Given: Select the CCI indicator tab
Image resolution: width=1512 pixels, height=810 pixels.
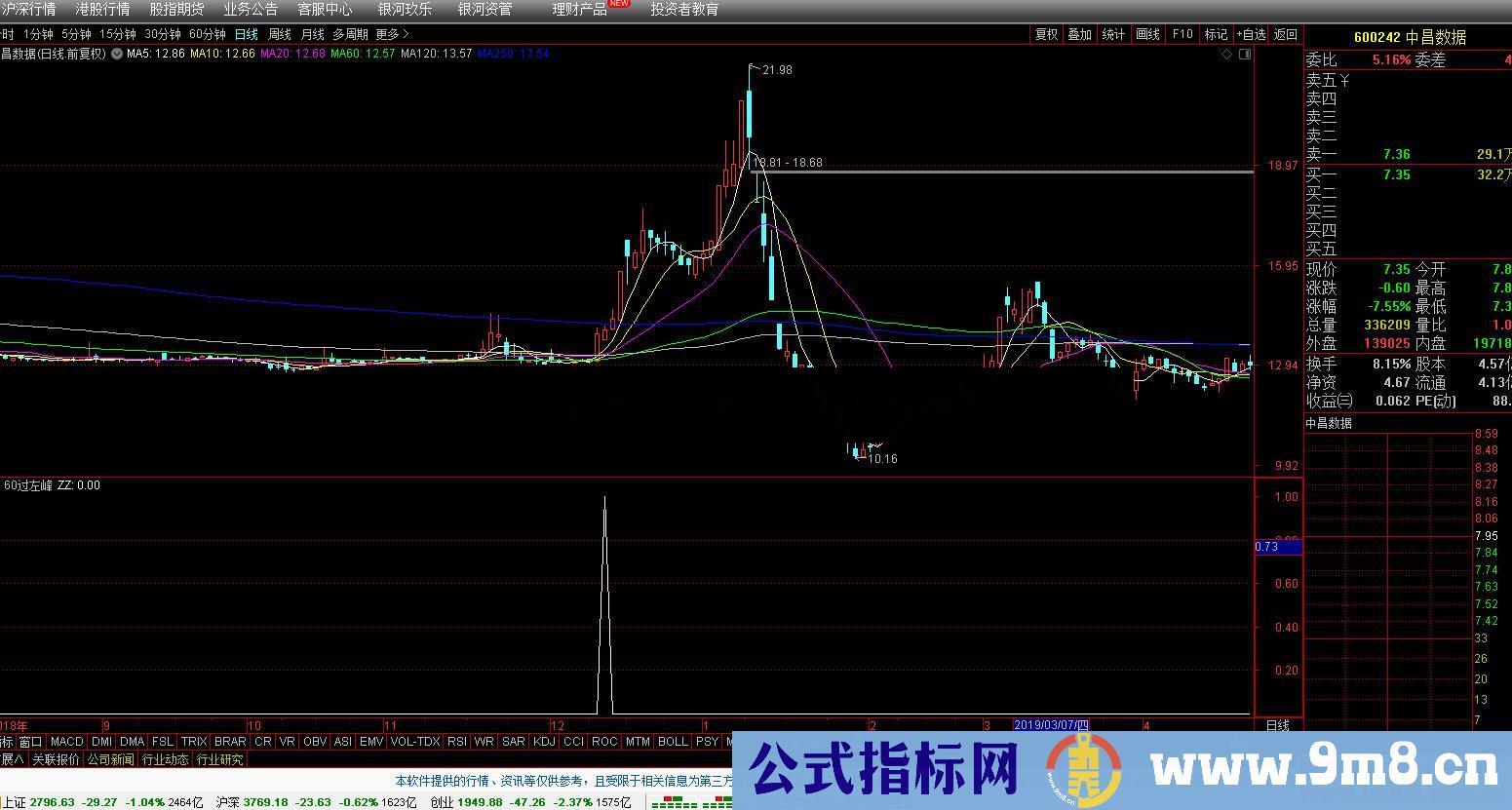Looking at the screenshot, I should click(573, 742).
